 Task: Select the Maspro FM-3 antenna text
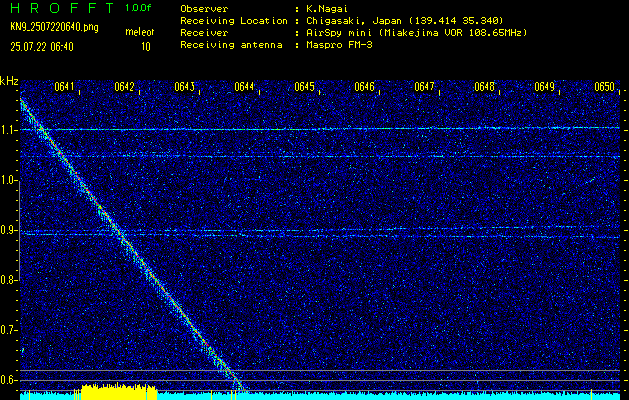click(x=339, y=45)
